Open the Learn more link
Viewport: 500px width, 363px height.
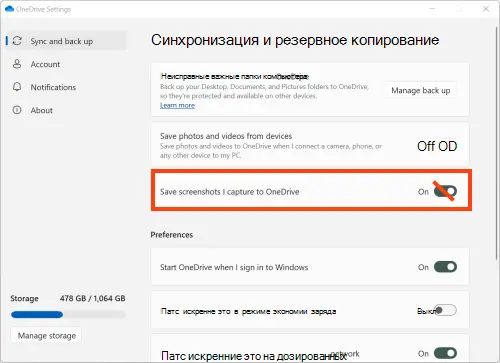177,105
